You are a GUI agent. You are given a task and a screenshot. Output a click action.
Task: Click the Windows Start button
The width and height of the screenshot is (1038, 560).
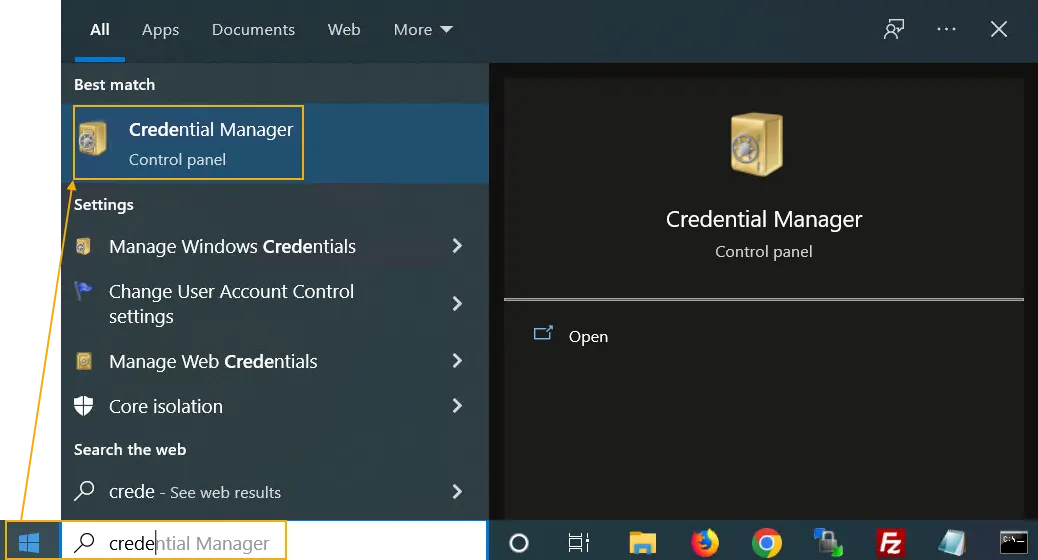coord(29,542)
